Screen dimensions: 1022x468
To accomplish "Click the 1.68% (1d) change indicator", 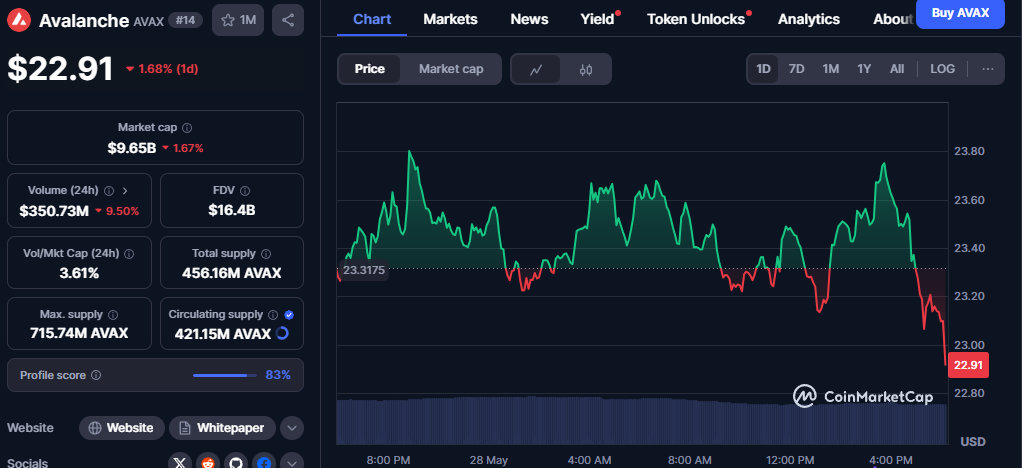I will (162, 69).
